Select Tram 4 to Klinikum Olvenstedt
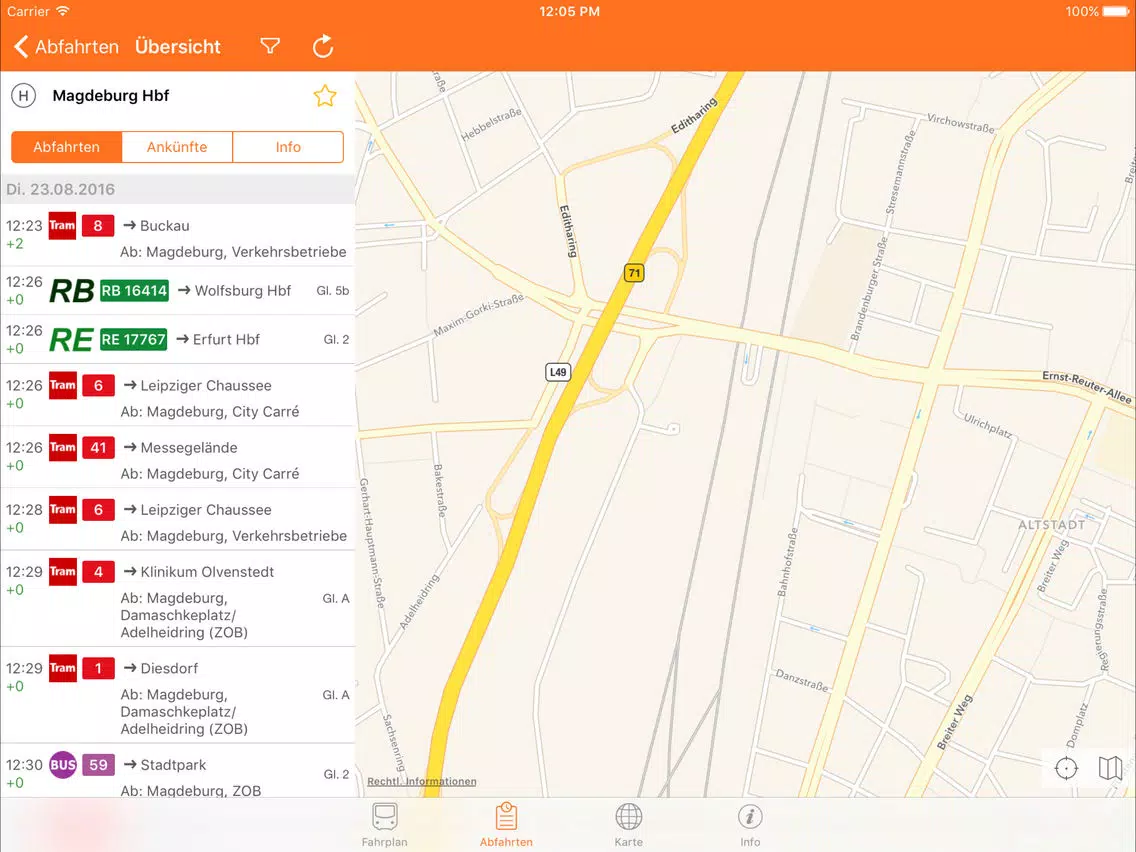1136x852 pixels. coord(178,599)
